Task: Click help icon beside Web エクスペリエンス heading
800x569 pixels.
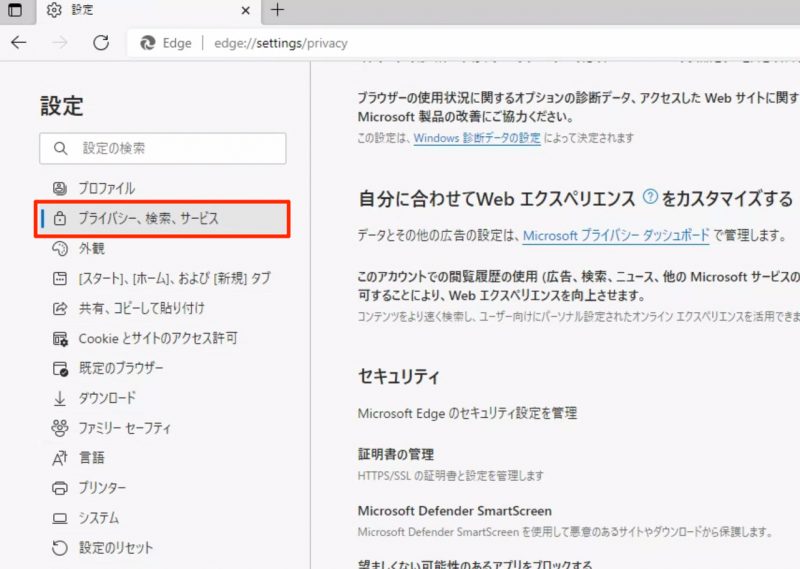Action: (x=649, y=196)
